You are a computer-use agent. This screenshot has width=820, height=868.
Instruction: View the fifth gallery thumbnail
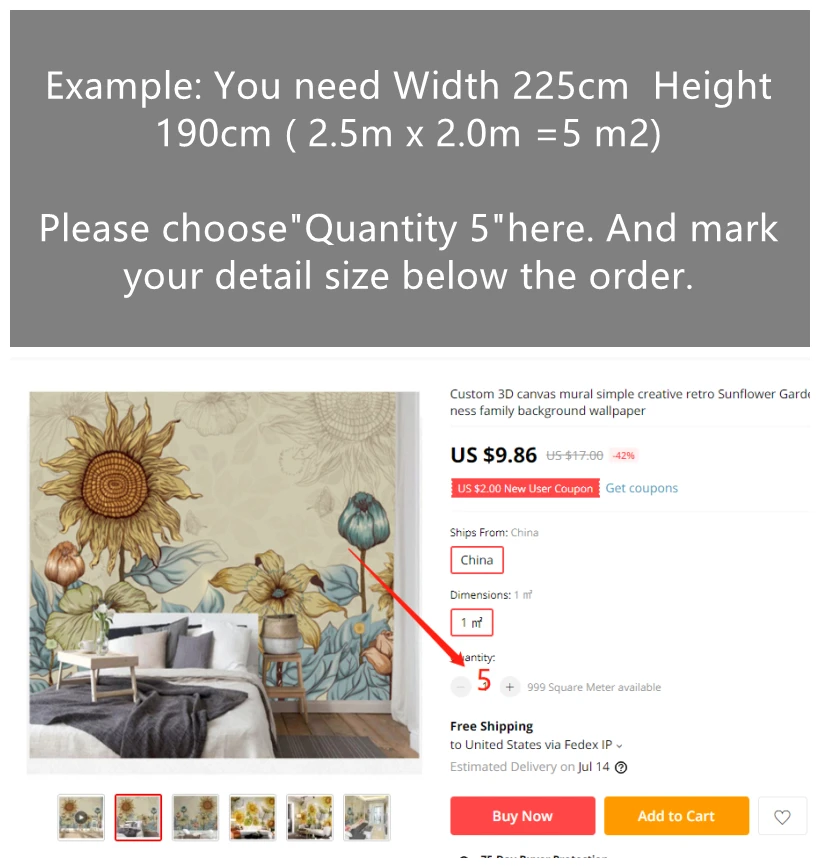[310, 817]
